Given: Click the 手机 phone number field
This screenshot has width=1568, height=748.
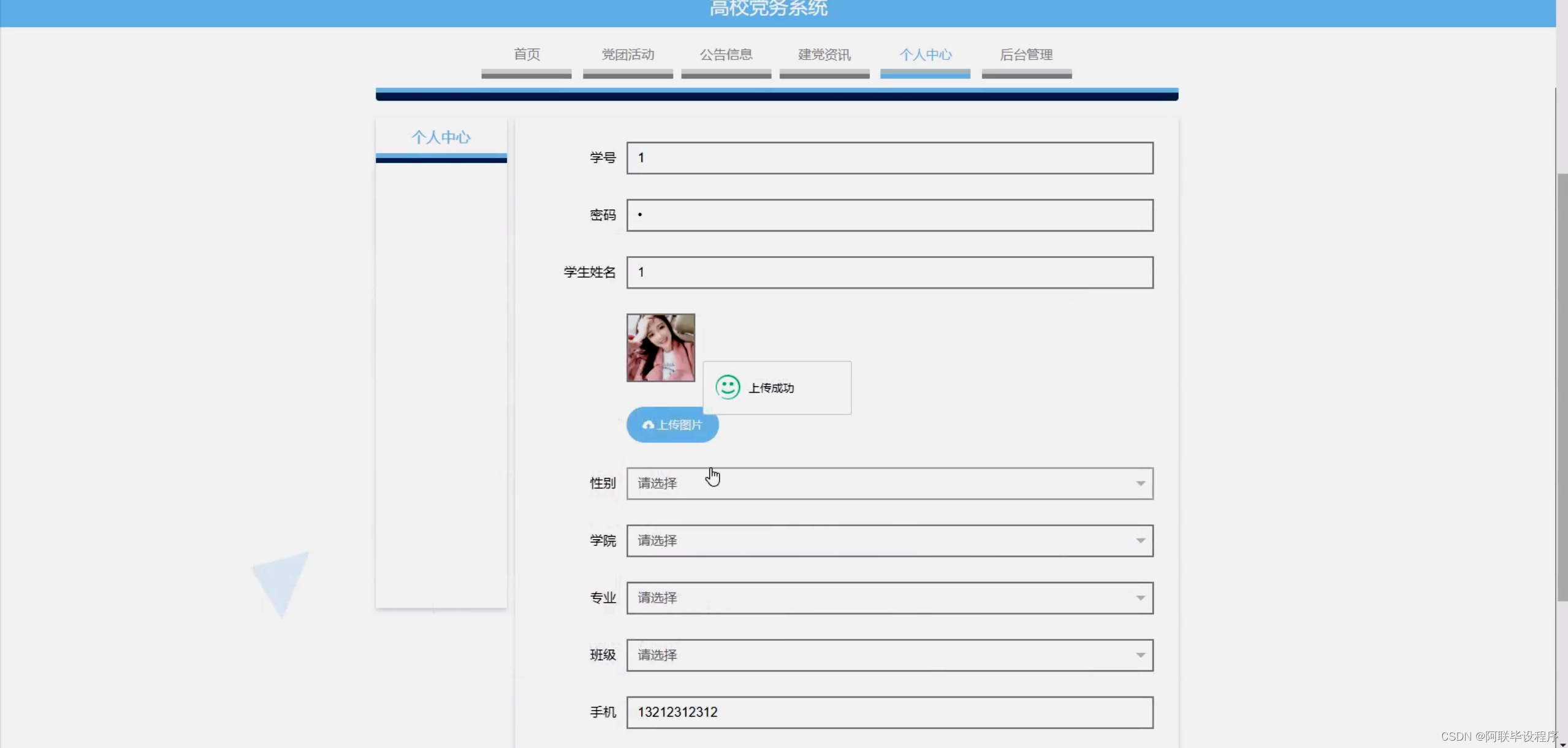Looking at the screenshot, I should tap(889, 712).
